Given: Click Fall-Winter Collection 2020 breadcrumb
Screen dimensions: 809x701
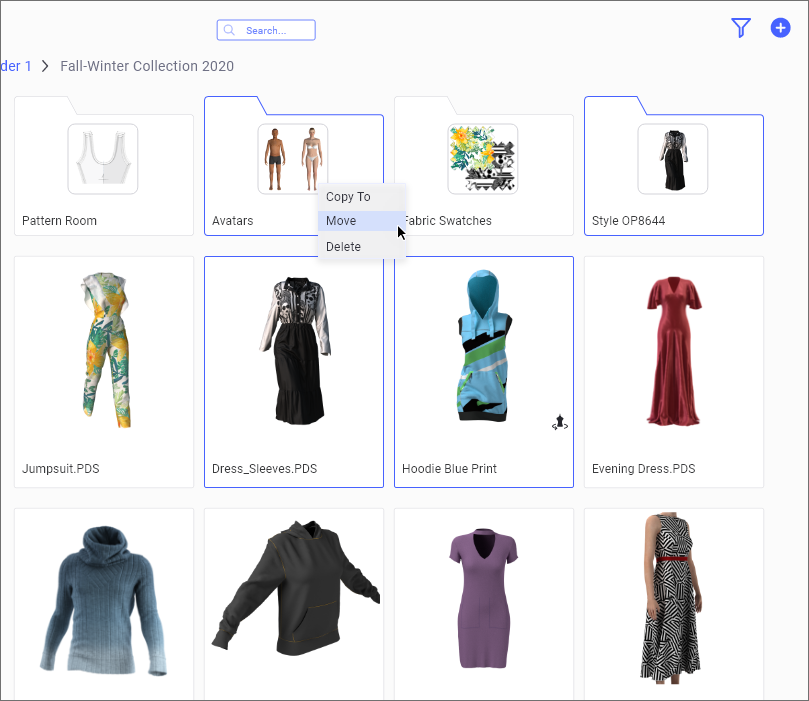Looking at the screenshot, I should [147, 66].
